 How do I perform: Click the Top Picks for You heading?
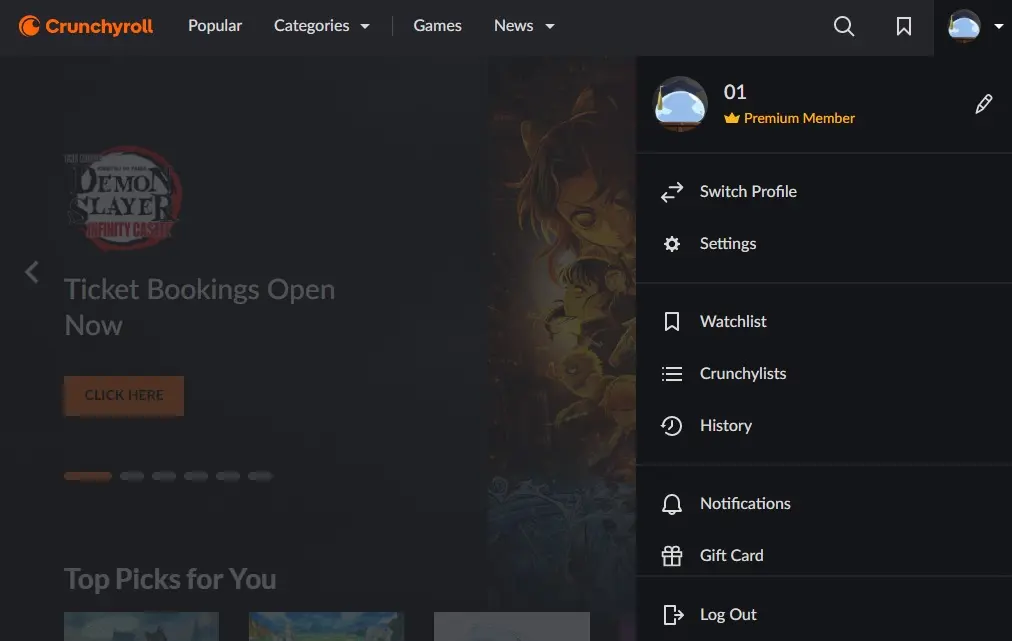tap(170, 579)
